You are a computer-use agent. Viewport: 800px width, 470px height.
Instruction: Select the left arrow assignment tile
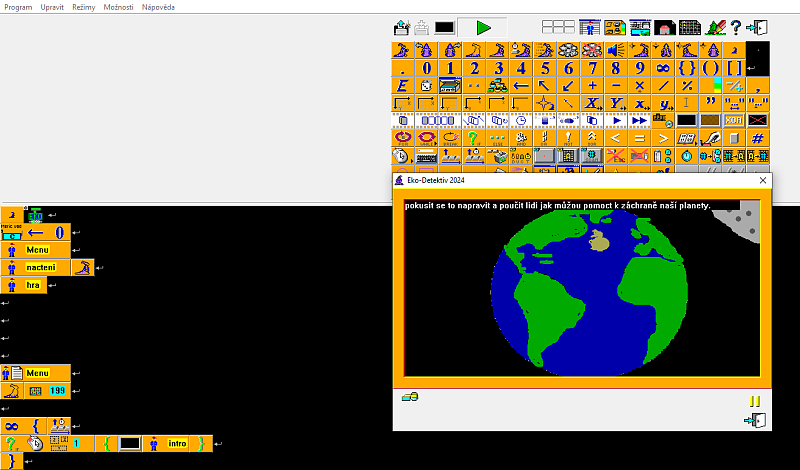click(x=521, y=86)
